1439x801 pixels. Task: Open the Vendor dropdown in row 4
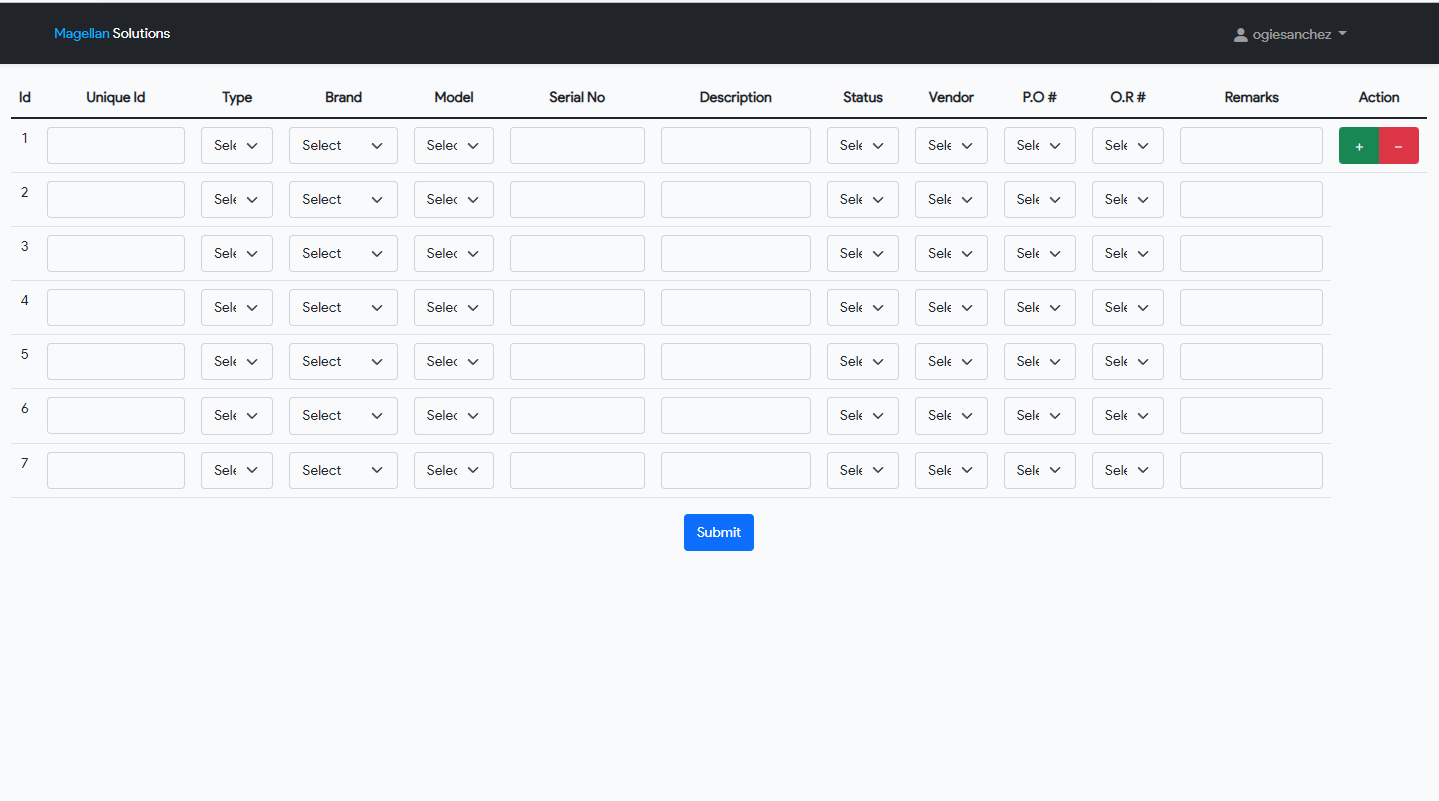point(951,307)
